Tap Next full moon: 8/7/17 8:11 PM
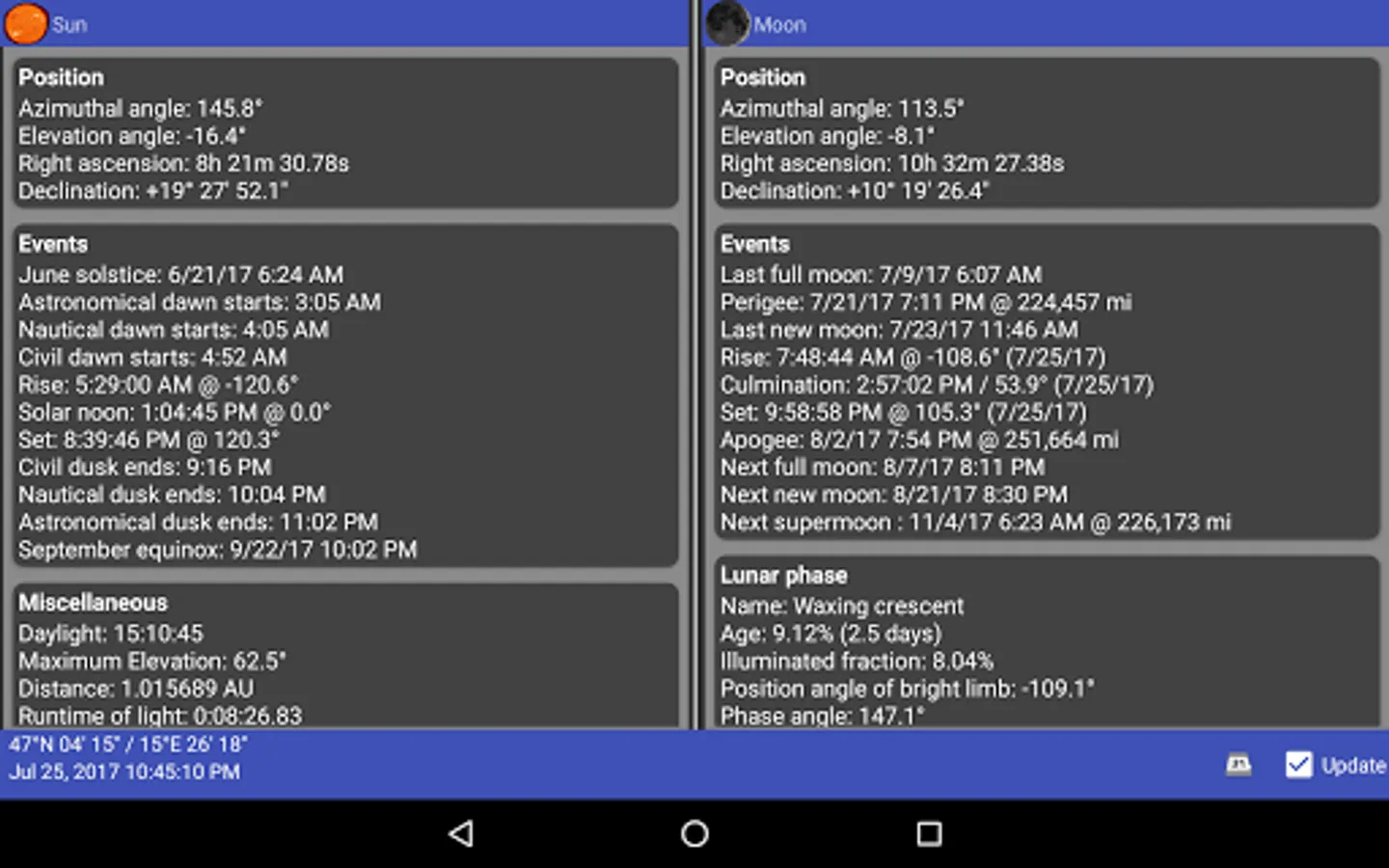Screen dimensions: 1389x868 point(883,467)
